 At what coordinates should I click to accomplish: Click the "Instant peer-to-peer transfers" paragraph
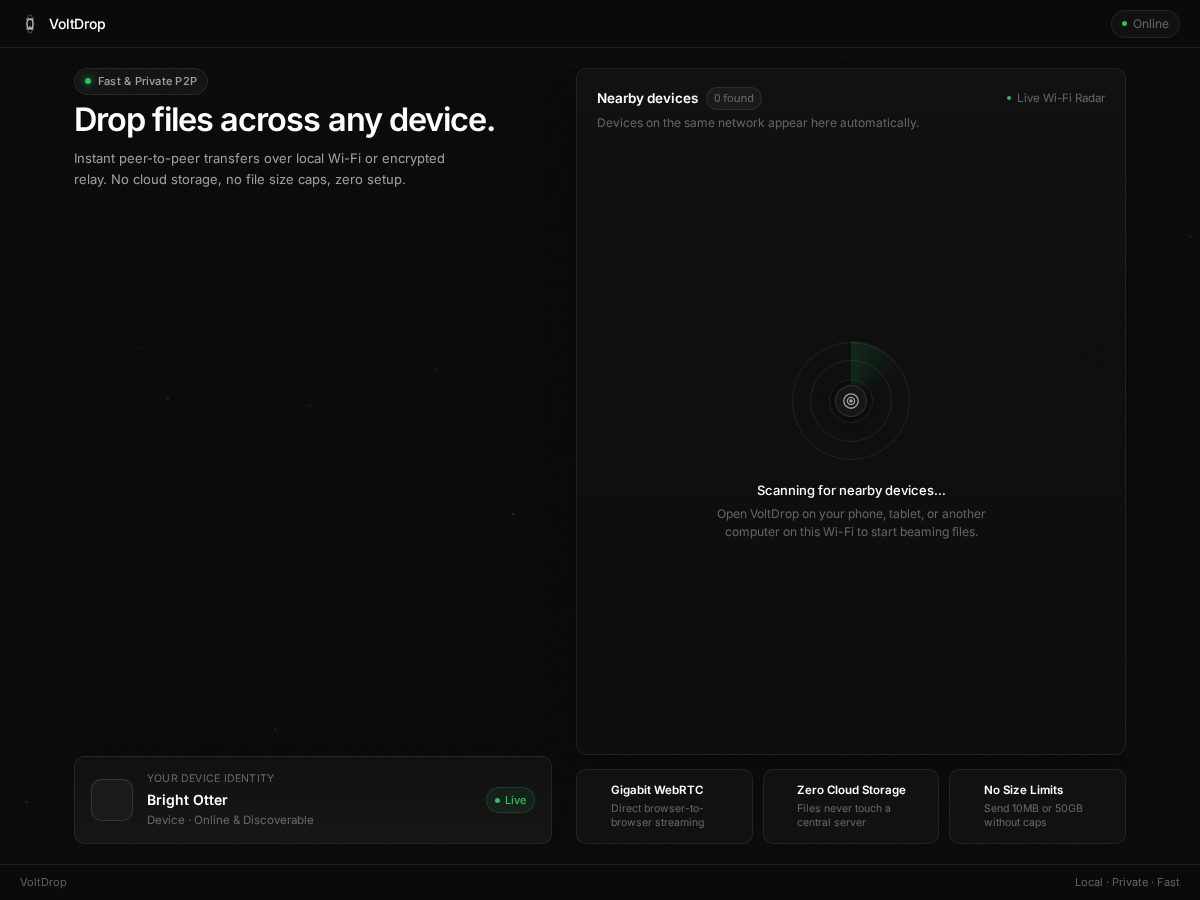(260, 169)
